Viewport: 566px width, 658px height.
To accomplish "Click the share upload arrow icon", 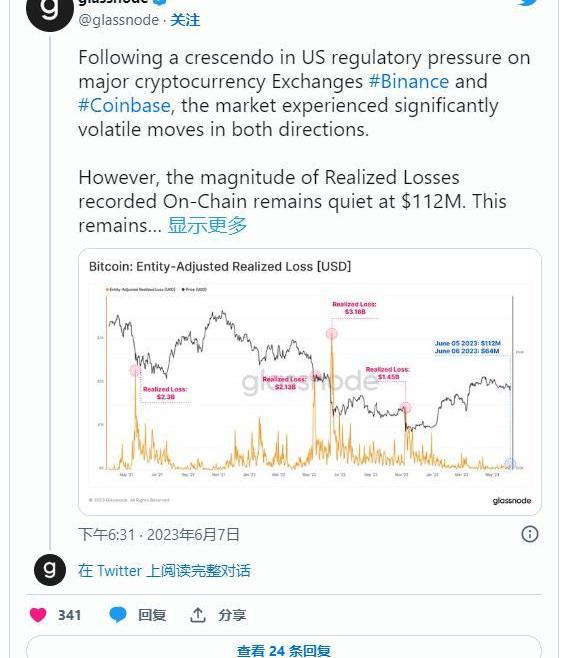I will pyautogui.click(x=198, y=615).
